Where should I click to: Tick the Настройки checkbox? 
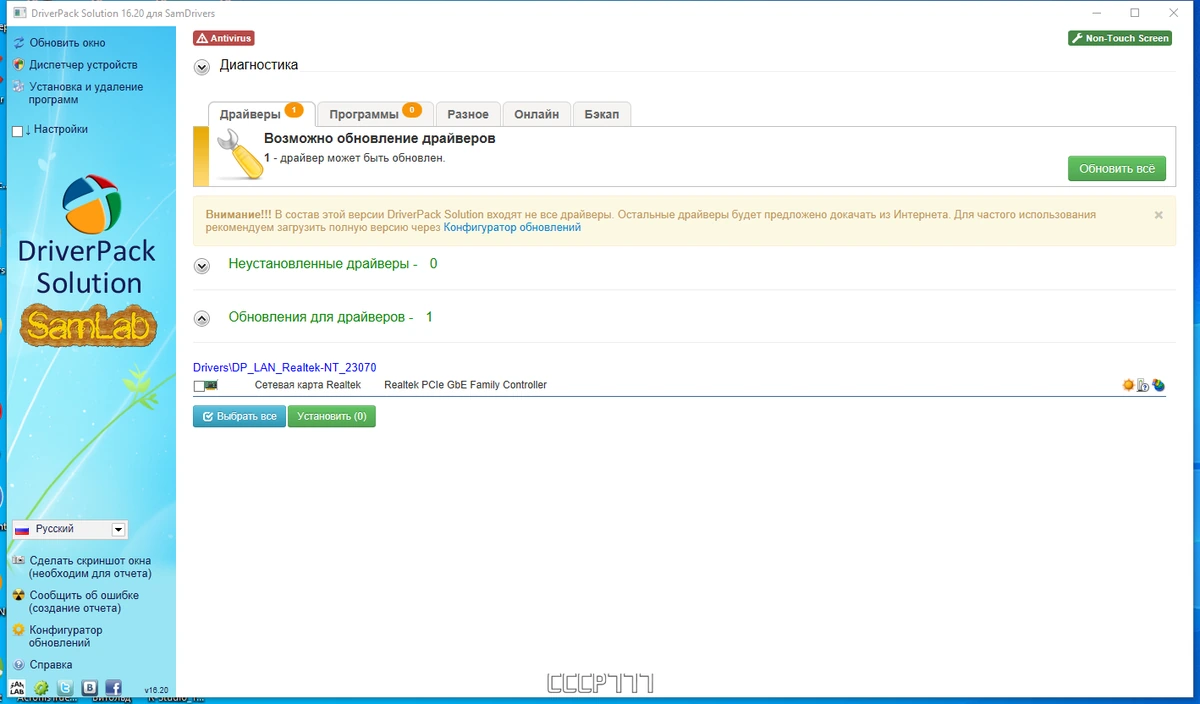(x=17, y=131)
